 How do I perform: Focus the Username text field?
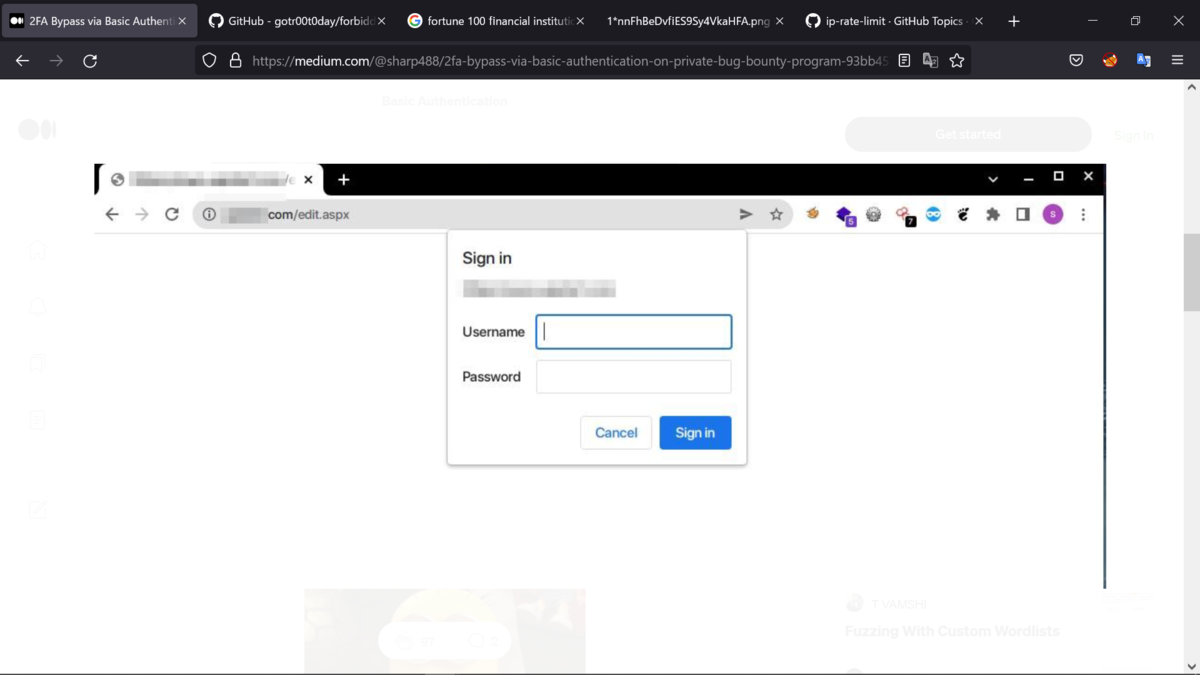(x=633, y=331)
